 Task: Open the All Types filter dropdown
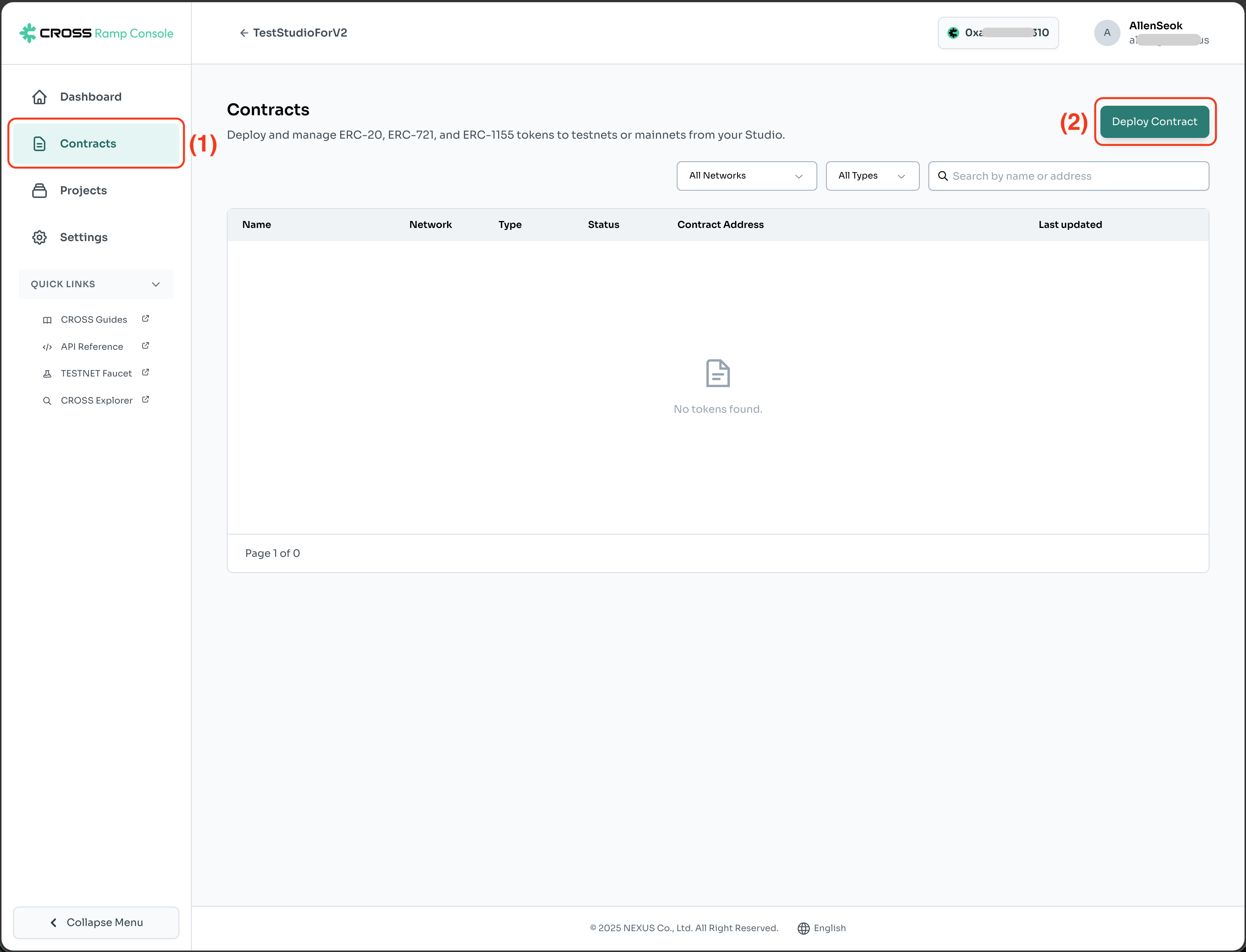[x=871, y=176]
